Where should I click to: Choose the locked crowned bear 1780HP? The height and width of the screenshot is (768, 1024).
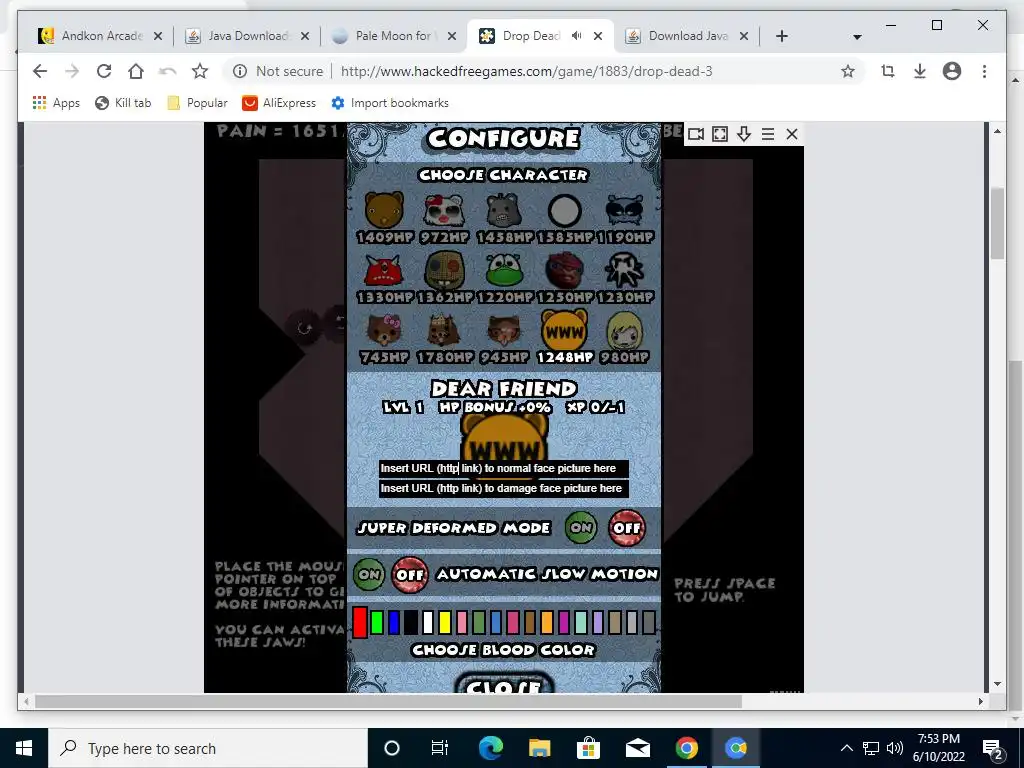[444, 330]
